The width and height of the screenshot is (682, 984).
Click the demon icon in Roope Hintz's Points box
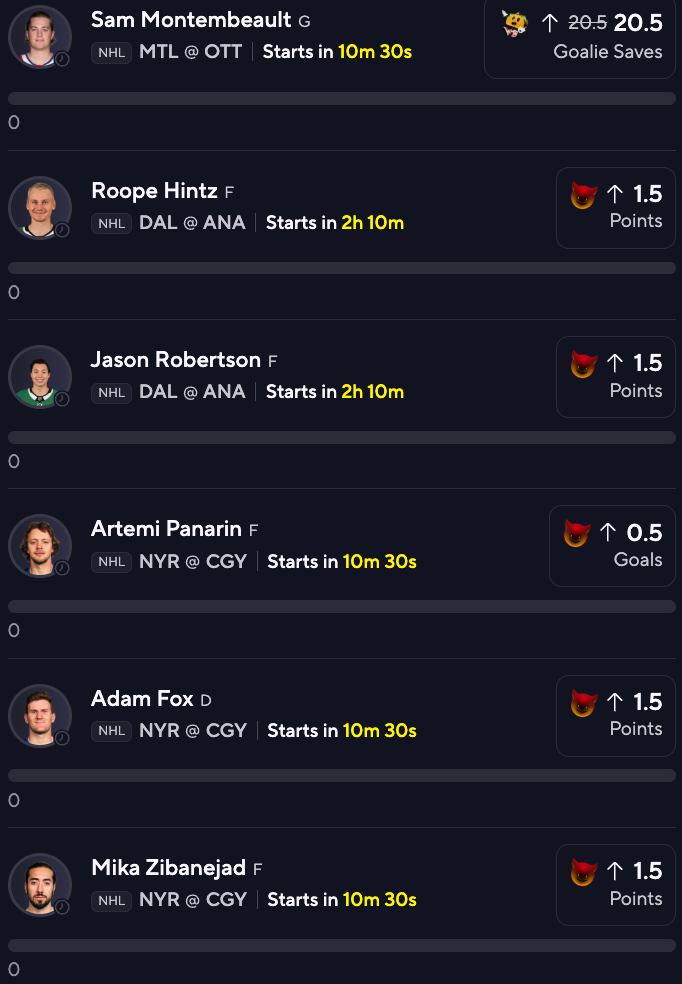click(583, 194)
